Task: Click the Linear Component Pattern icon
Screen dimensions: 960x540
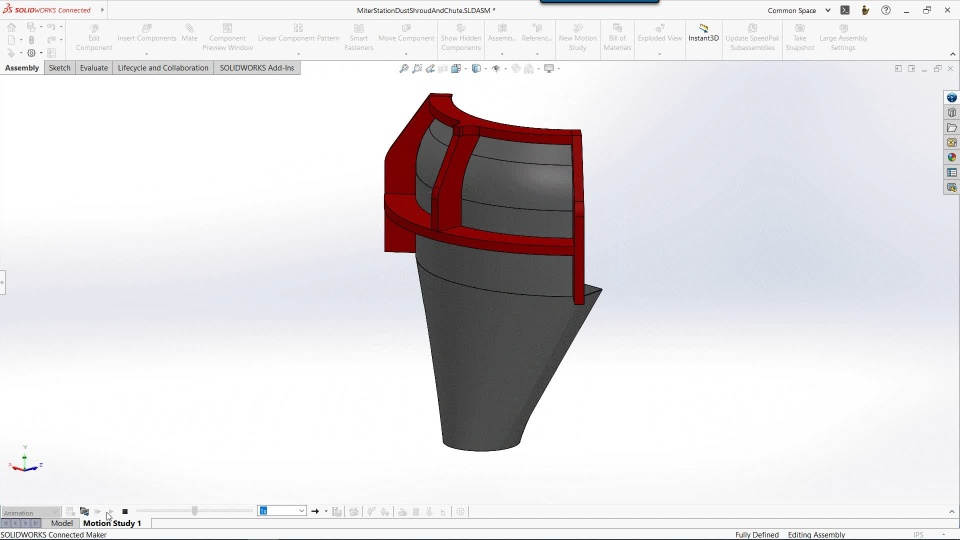Action: 298,28
